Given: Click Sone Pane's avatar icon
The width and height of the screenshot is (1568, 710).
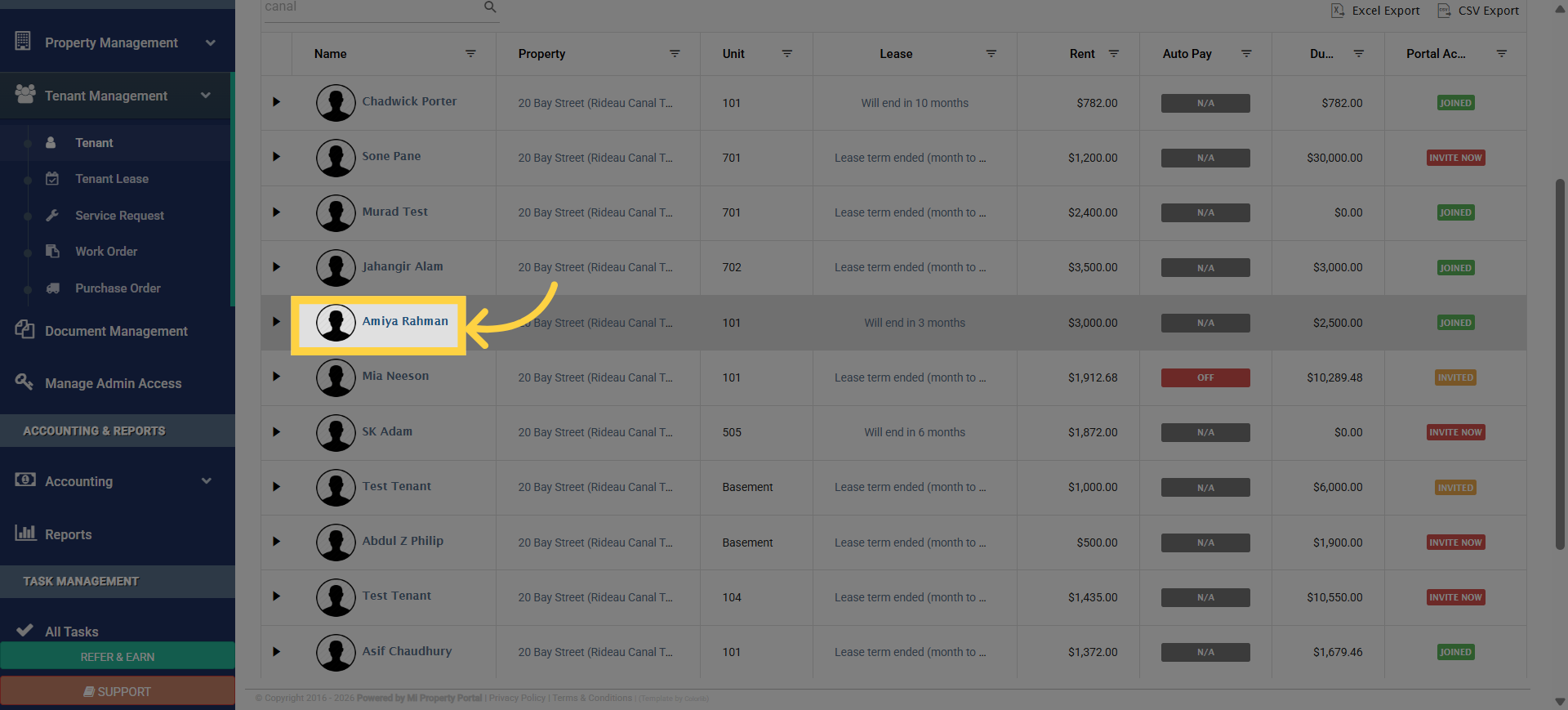Looking at the screenshot, I should click(336, 158).
